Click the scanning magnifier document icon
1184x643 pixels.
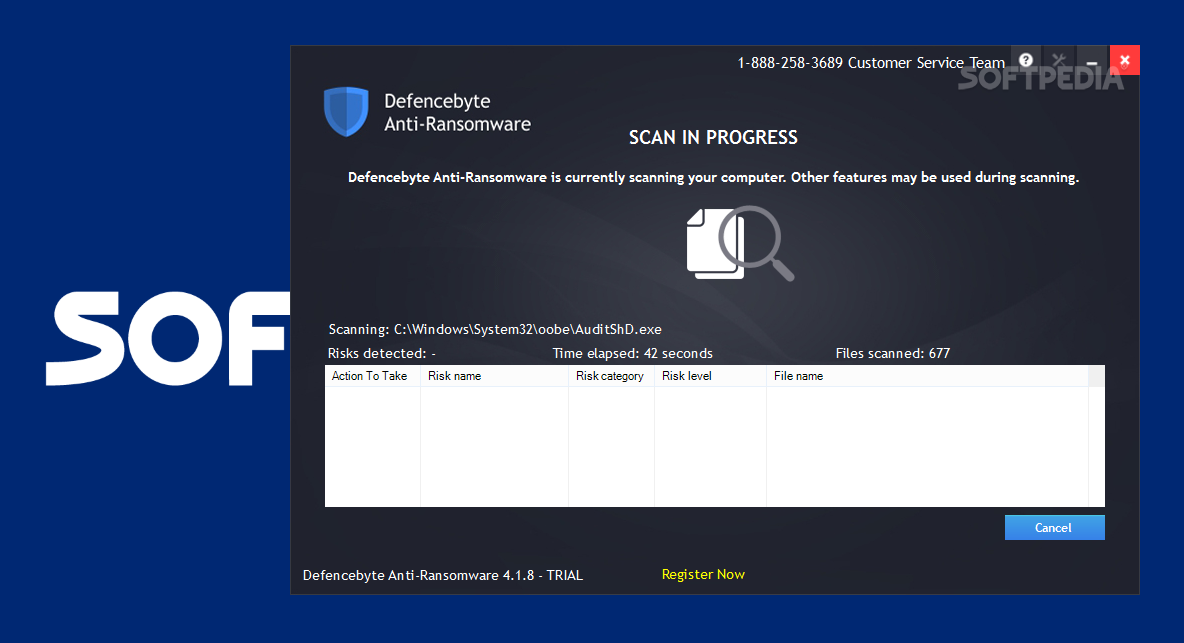point(740,243)
